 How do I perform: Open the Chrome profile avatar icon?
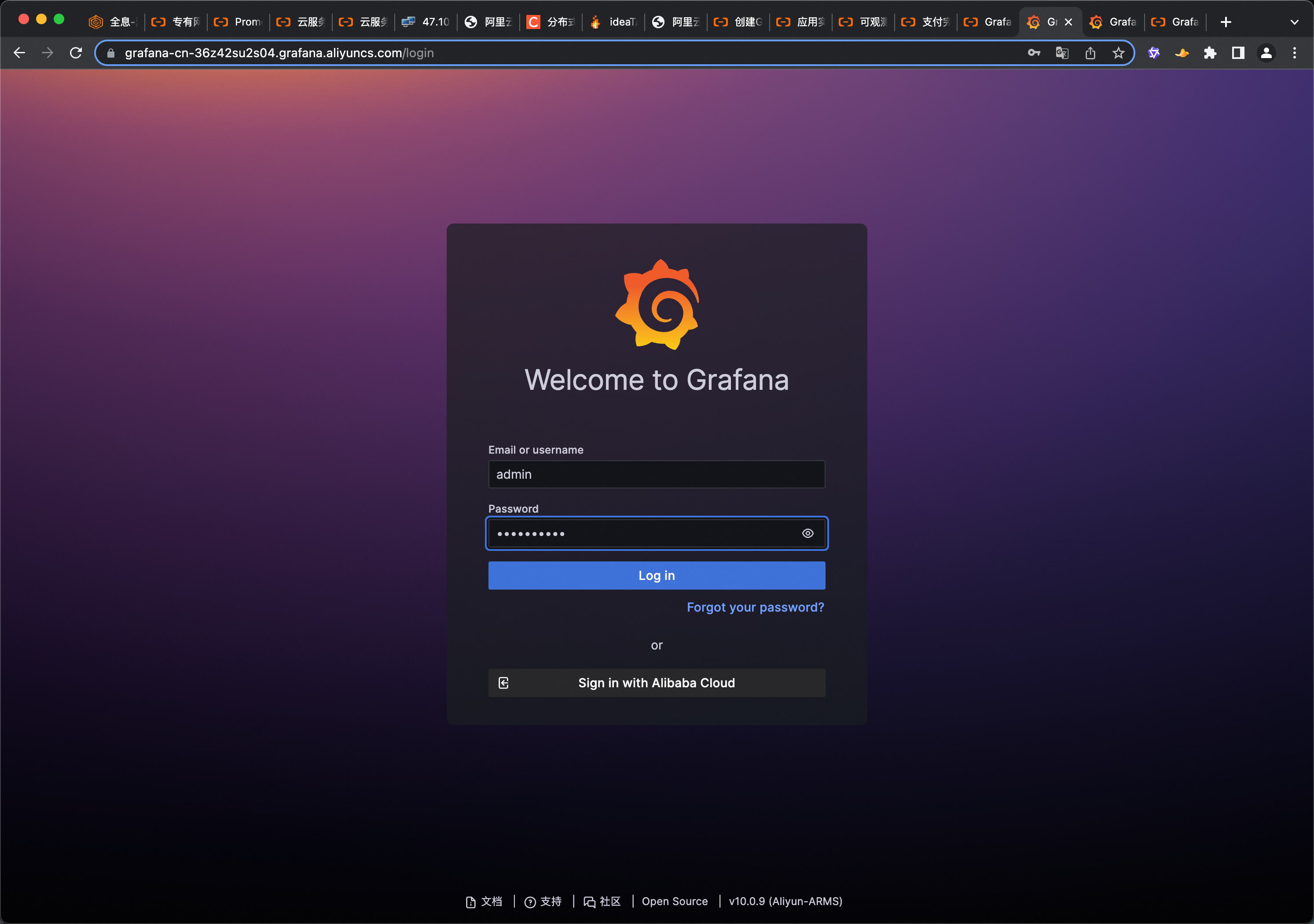click(1266, 53)
